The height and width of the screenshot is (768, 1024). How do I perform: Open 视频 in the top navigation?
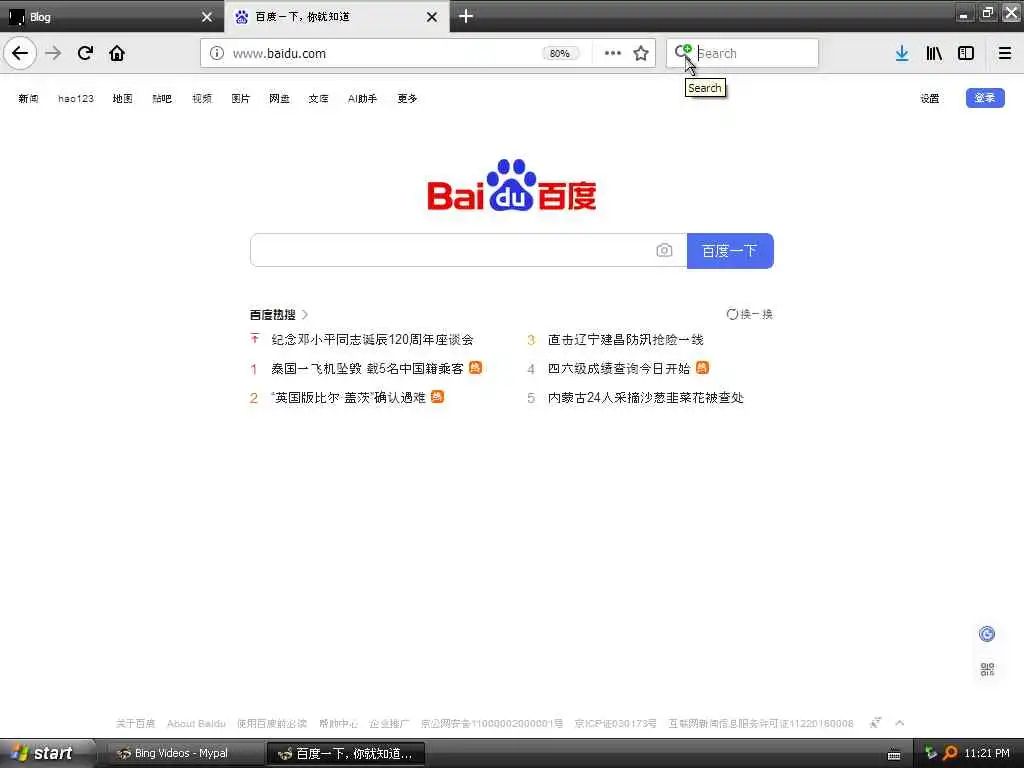[202, 99]
